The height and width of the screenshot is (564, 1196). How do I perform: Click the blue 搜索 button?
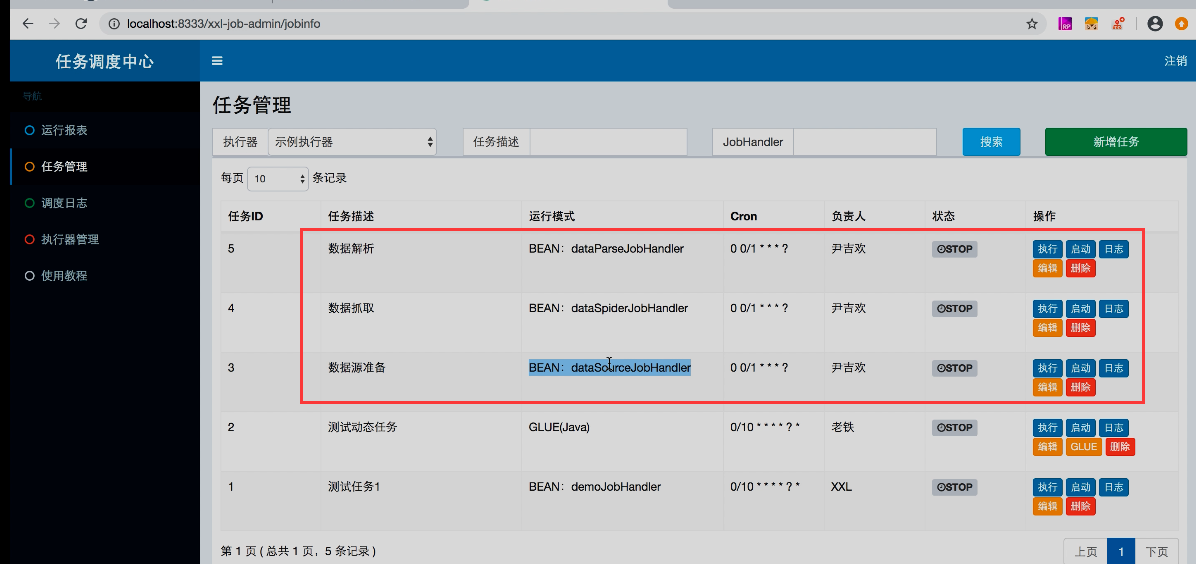point(992,142)
